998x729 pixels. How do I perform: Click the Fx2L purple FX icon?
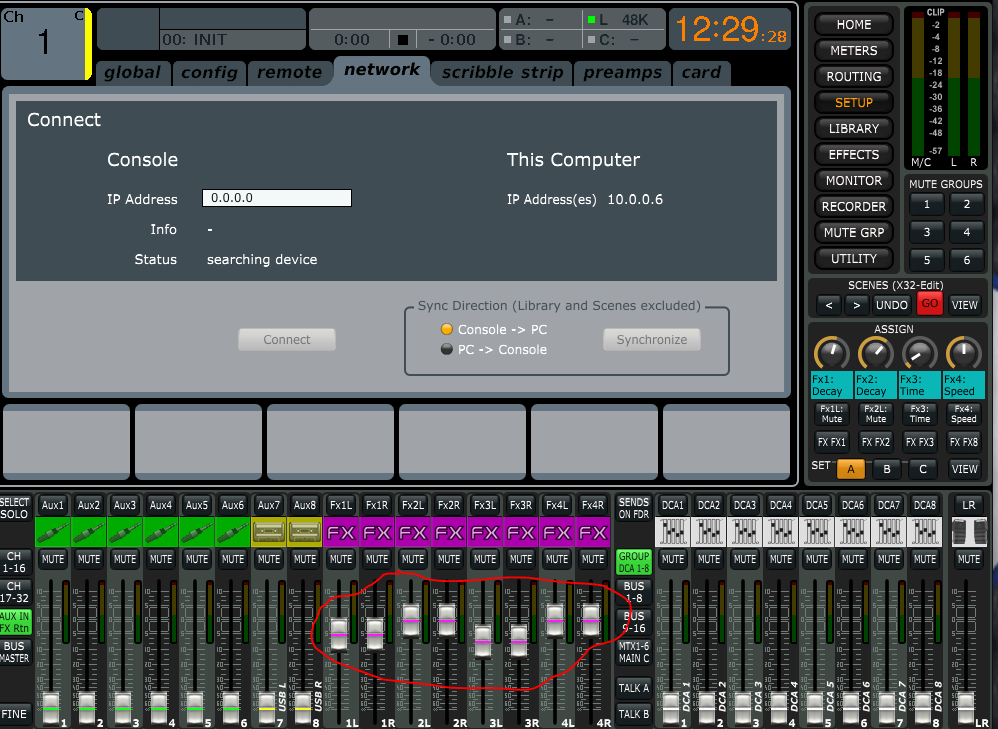[412, 532]
